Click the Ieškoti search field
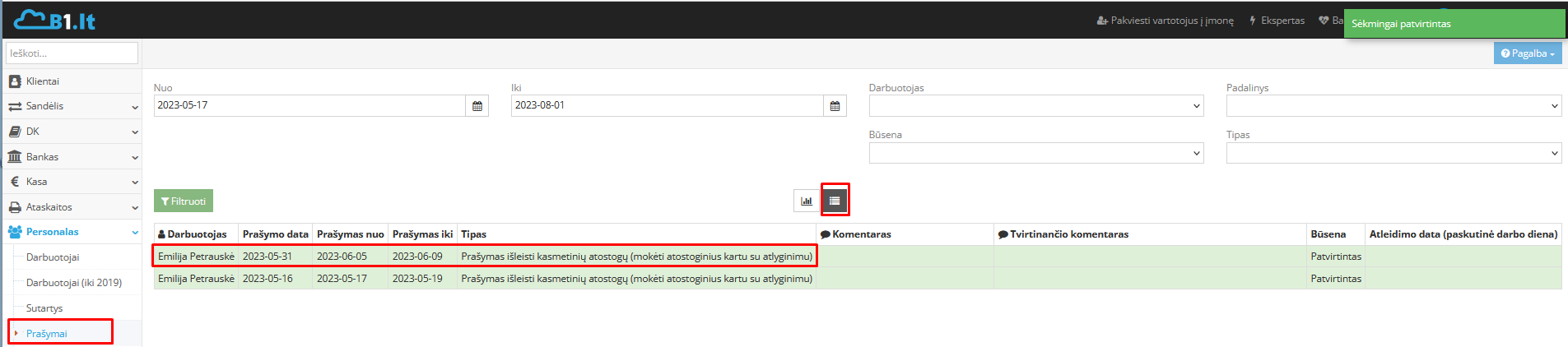This screenshot has height=347, width=1568. [72, 53]
